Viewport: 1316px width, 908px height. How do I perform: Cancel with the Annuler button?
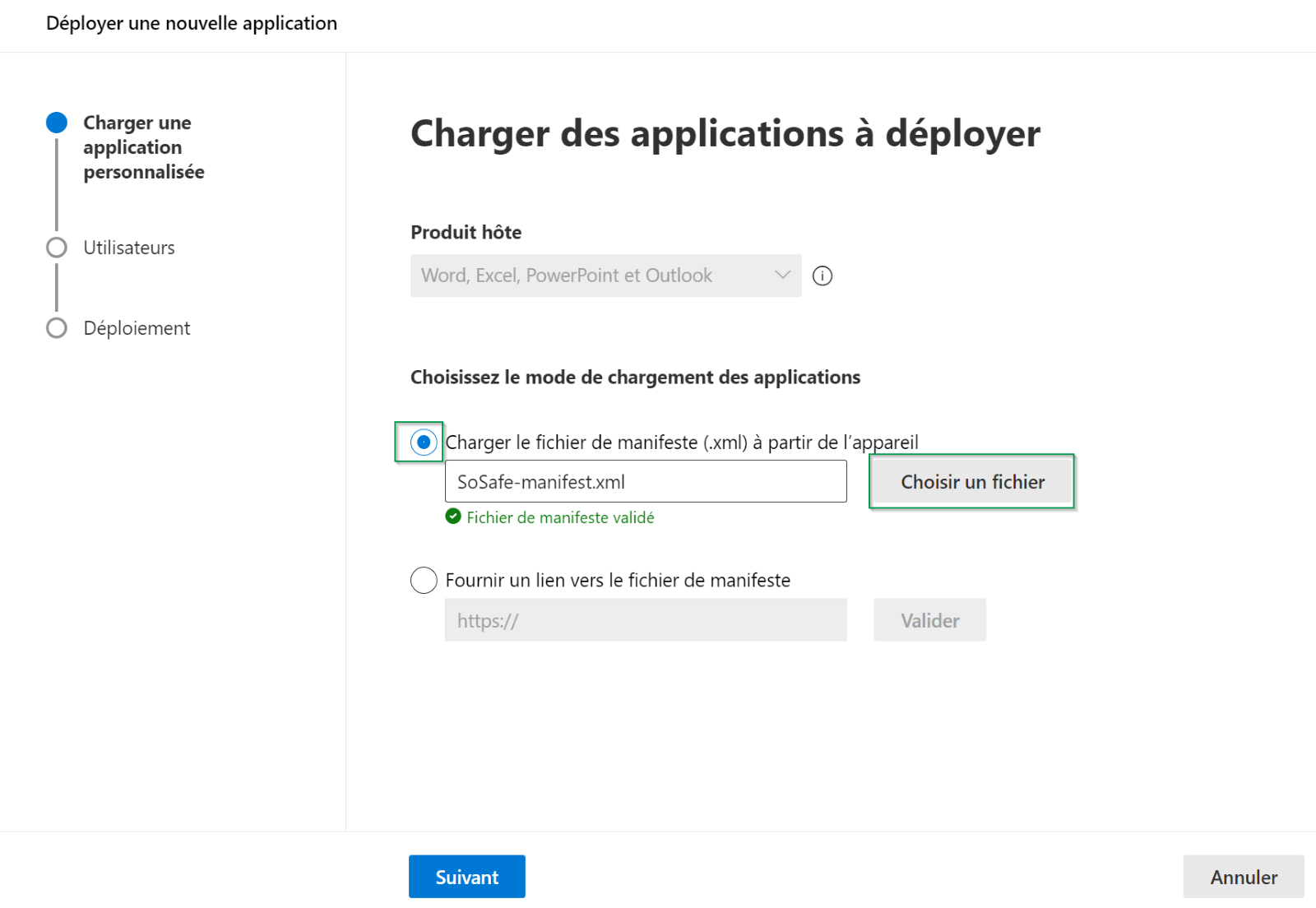coord(1243,877)
